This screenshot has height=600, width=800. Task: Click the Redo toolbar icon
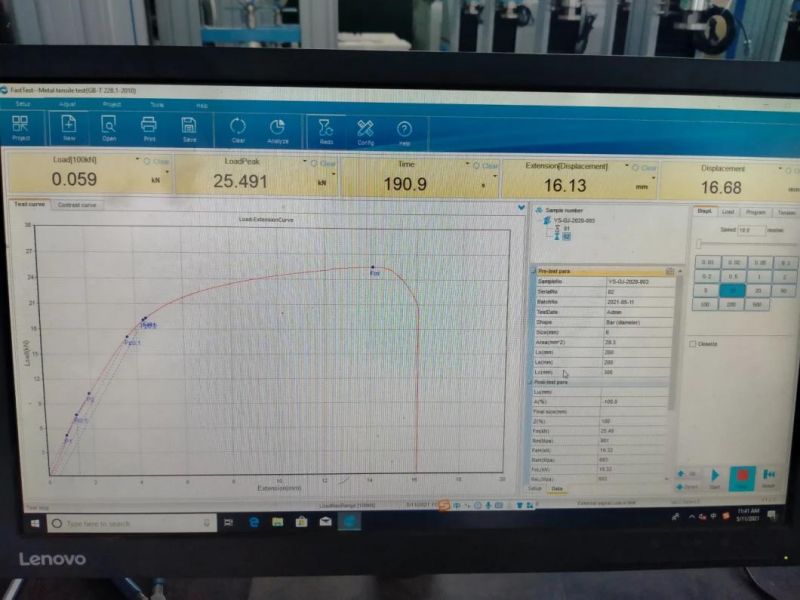[326, 132]
